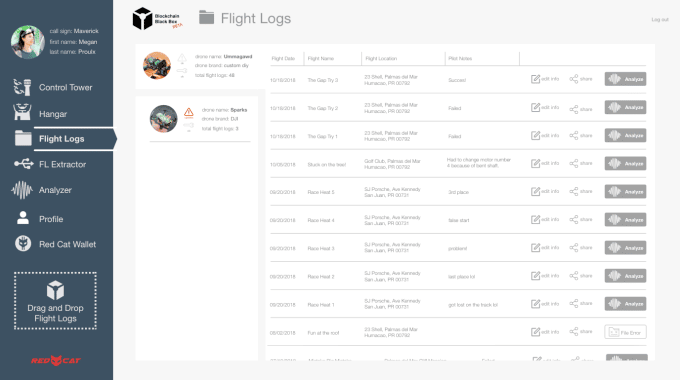The image size is (680, 380).
Task: Click the Flight Logs folder header icon
Action: pyautogui.click(x=206, y=17)
